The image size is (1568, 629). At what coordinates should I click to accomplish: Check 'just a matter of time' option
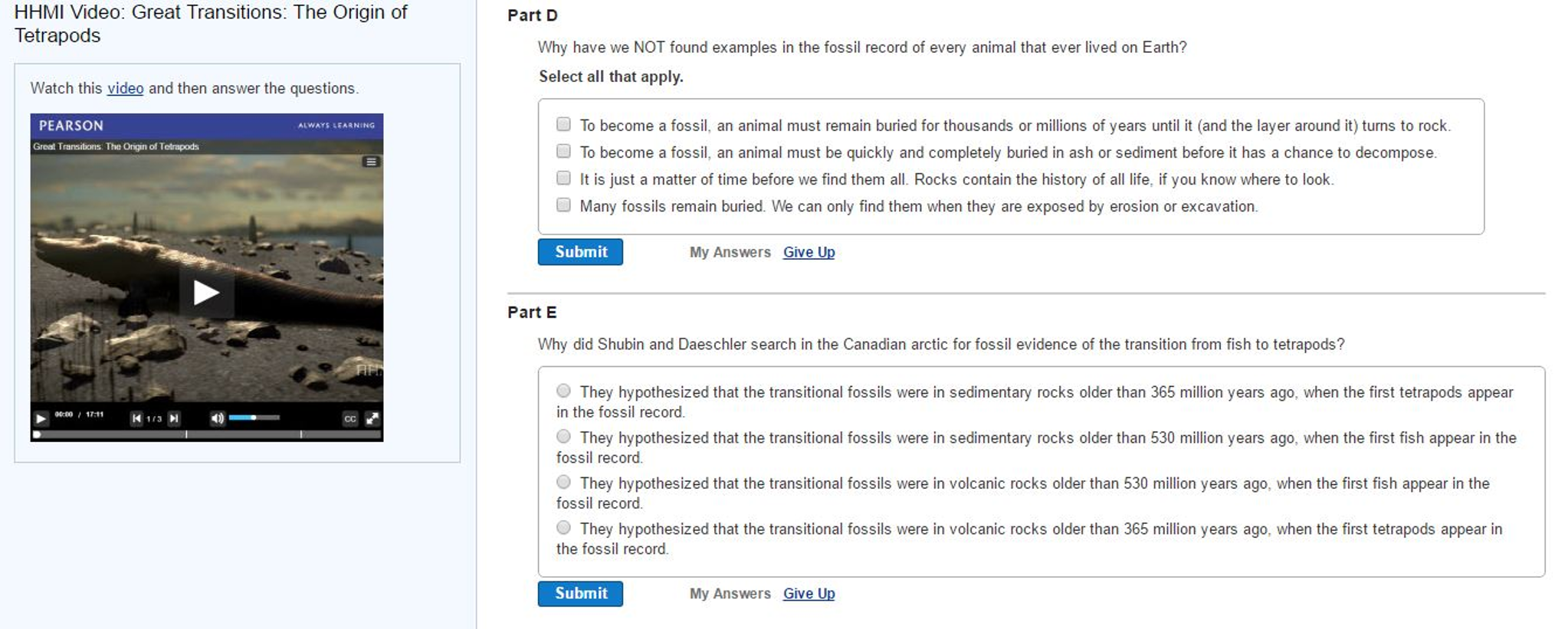click(563, 178)
